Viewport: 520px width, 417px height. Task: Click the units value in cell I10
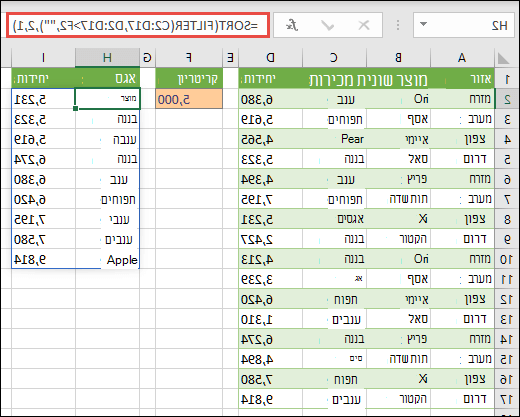pos(43,259)
